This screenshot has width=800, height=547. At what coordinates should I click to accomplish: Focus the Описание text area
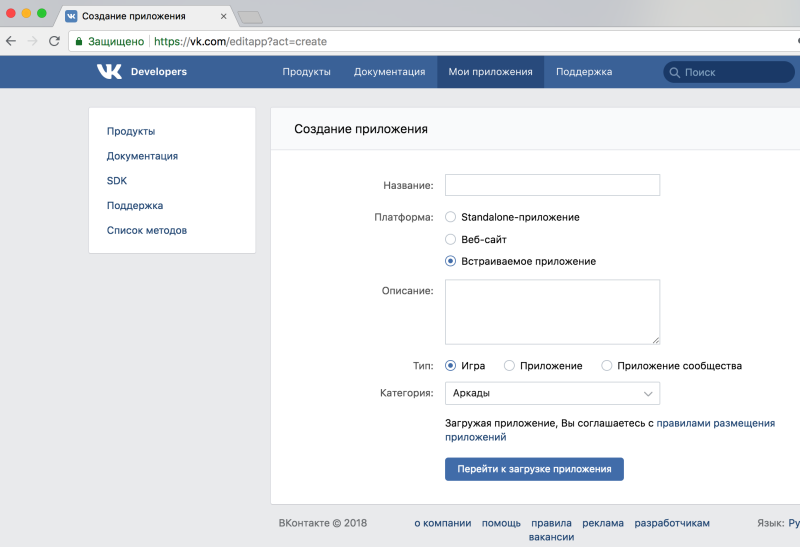(553, 312)
